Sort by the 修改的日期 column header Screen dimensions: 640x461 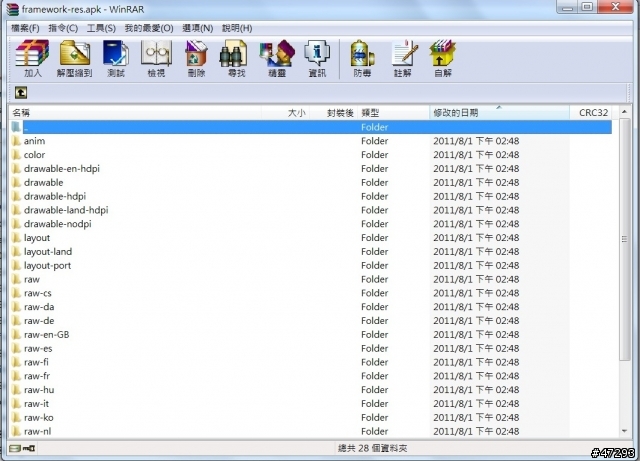pyautogui.click(x=499, y=113)
